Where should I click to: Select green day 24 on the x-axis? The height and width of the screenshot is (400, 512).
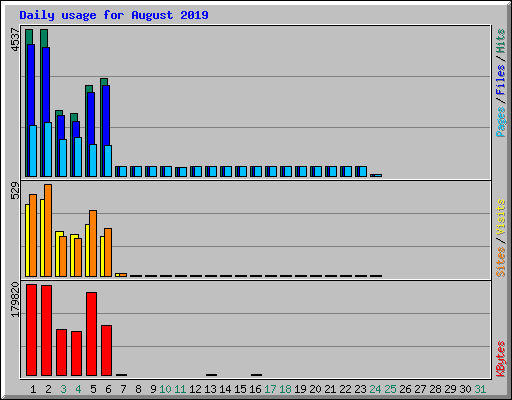tap(375, 389)
